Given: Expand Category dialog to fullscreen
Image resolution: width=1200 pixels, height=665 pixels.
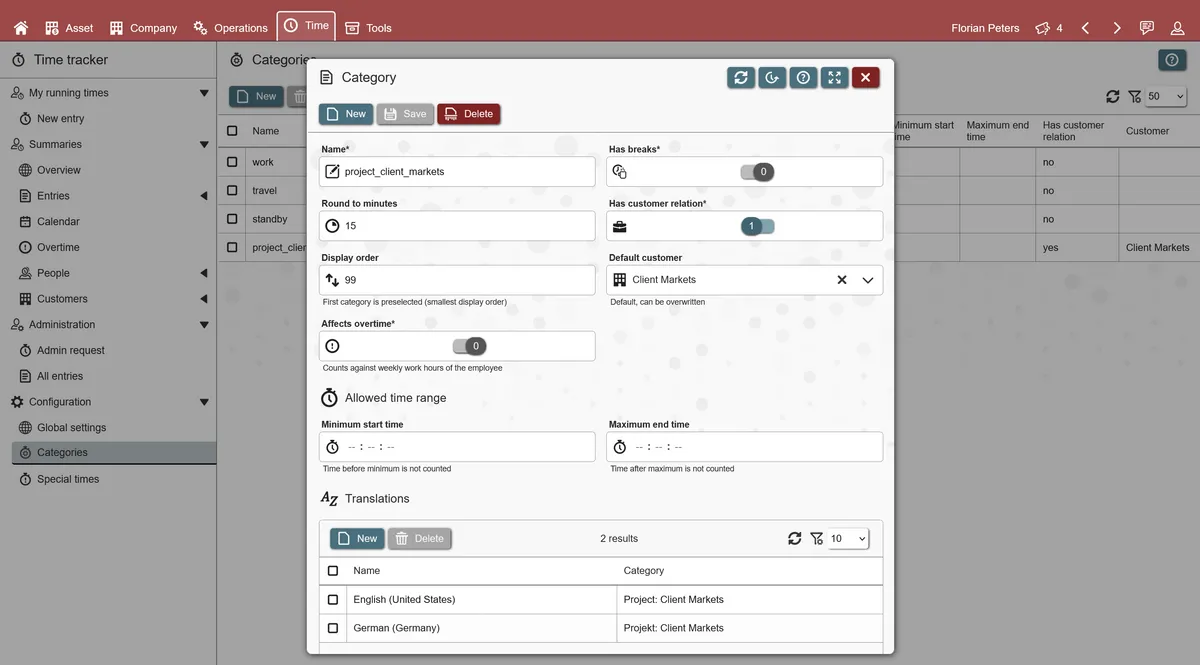Looking at the screenshot, I should point(834,77).
